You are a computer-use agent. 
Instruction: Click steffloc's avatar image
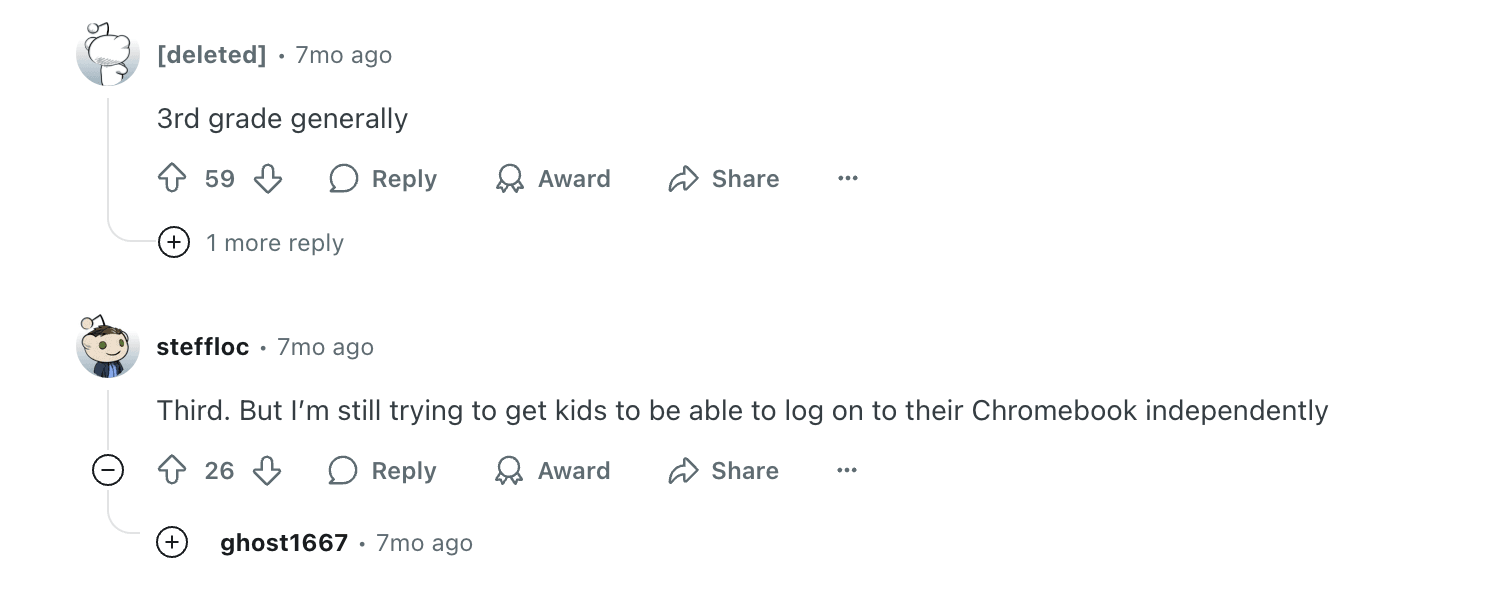(108, 349)
